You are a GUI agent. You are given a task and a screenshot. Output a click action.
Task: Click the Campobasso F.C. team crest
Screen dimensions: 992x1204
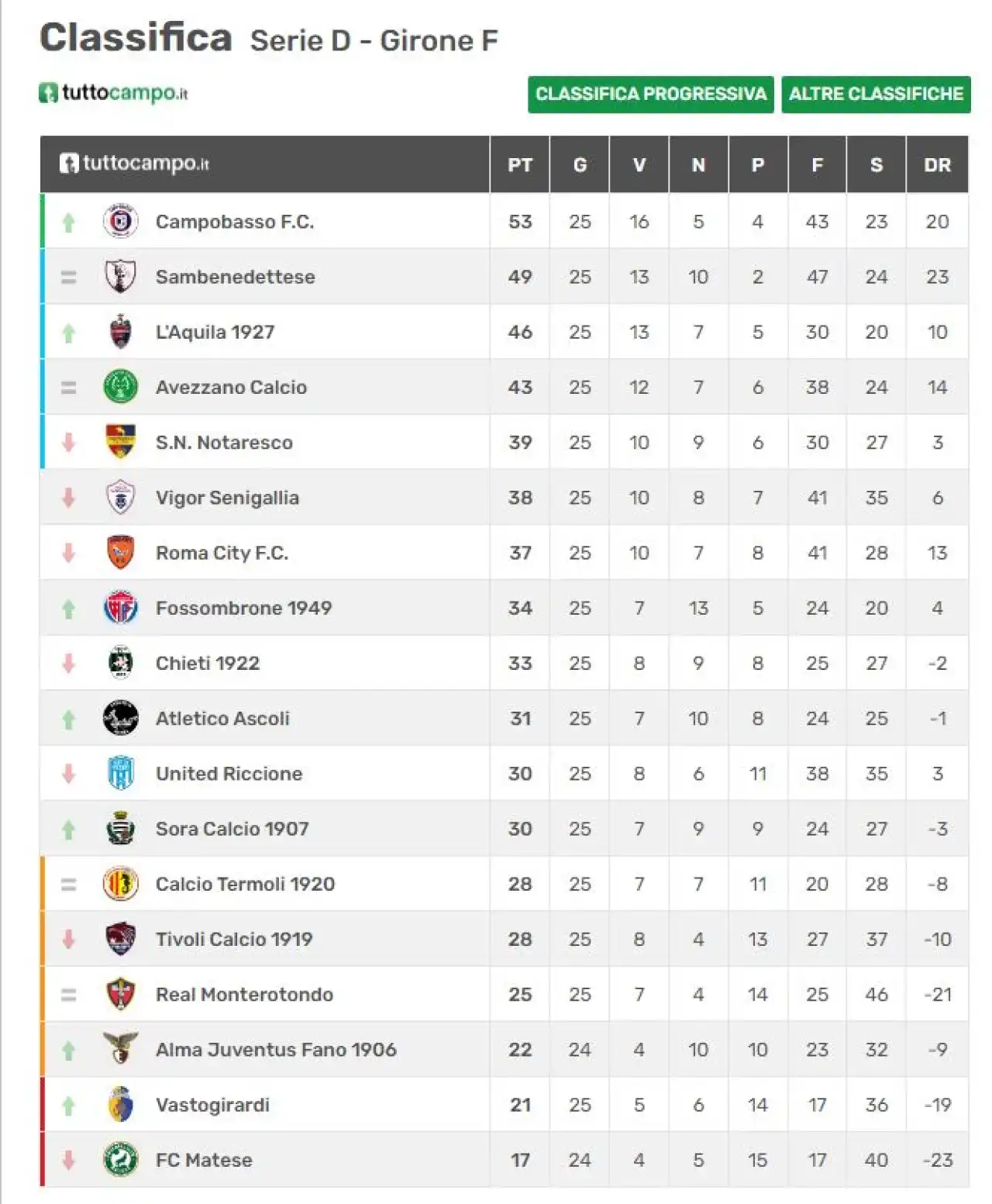pyautogui.click(x=120, y=222)
